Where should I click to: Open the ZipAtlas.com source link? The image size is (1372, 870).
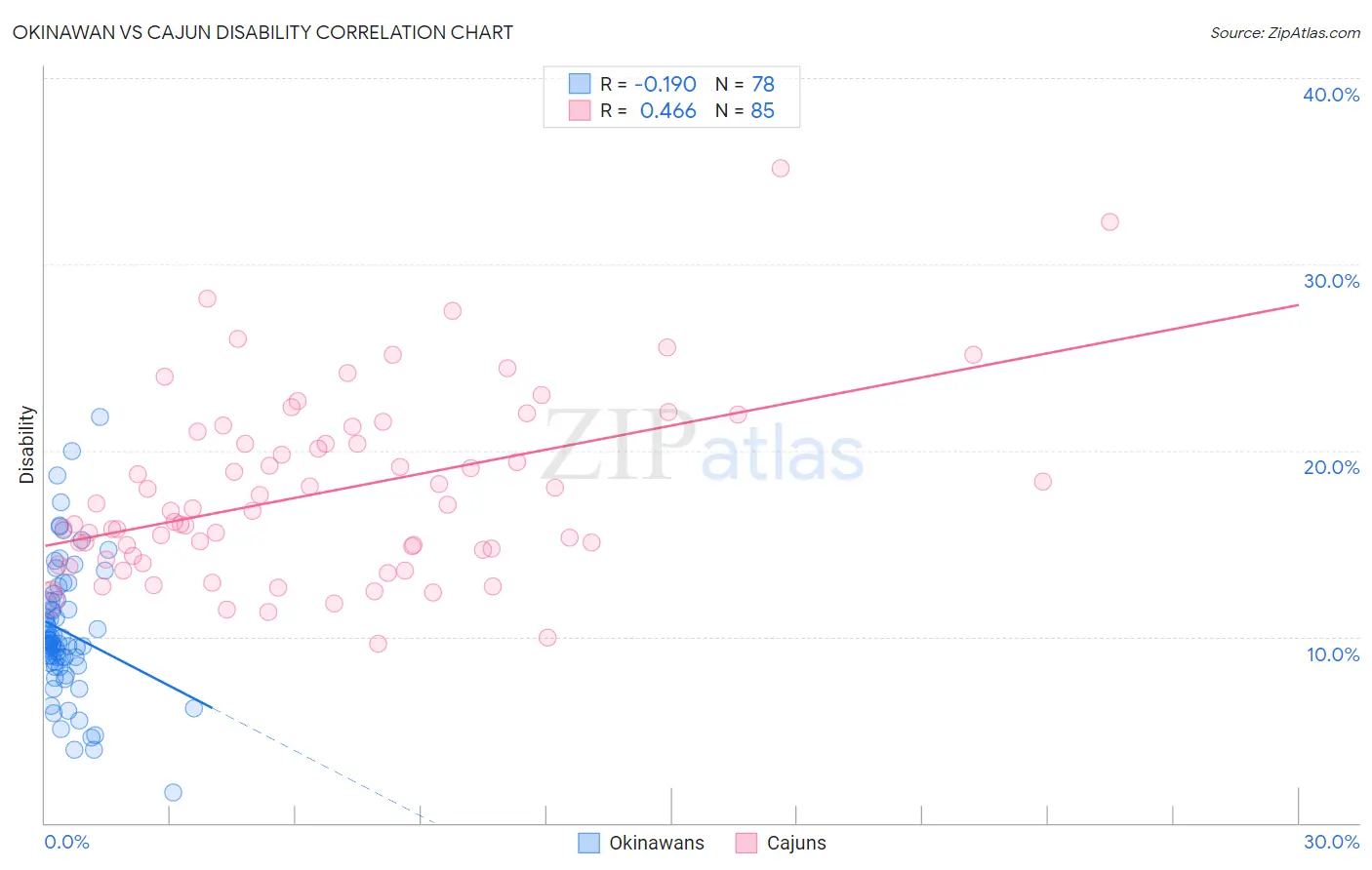[x=1285, y=32]
